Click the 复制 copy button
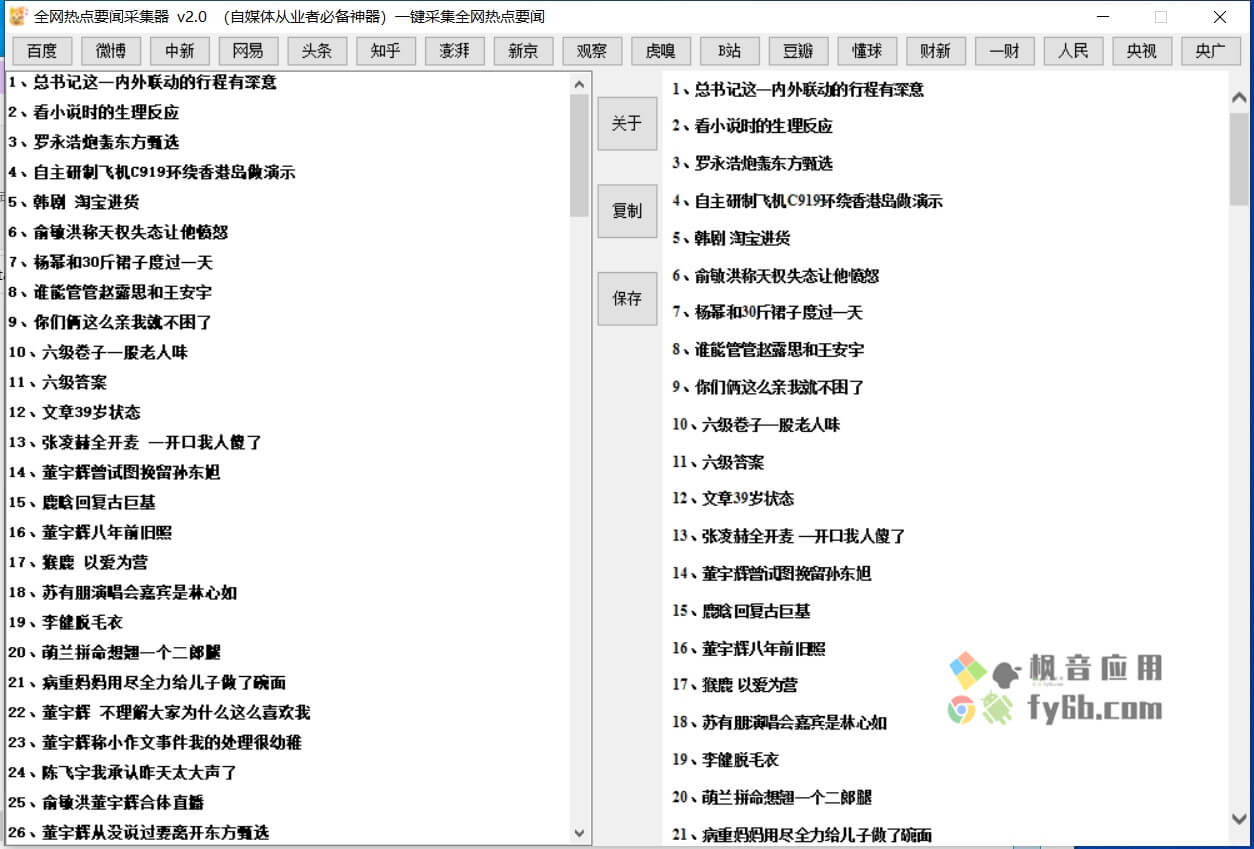This screenshot has width=1254, height=849. [x=627, y=211]
